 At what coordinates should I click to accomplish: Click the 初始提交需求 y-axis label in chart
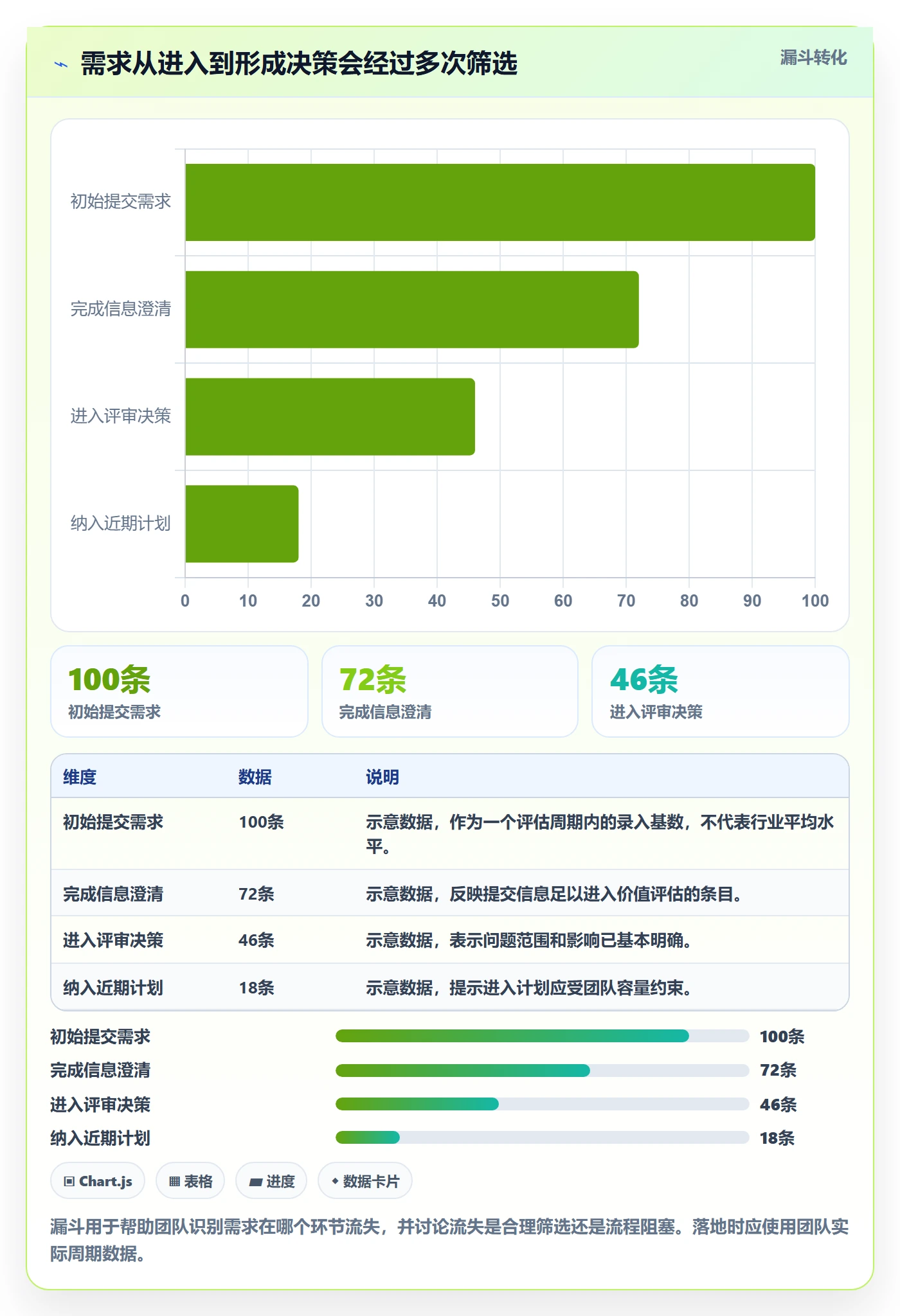(121, 202)
